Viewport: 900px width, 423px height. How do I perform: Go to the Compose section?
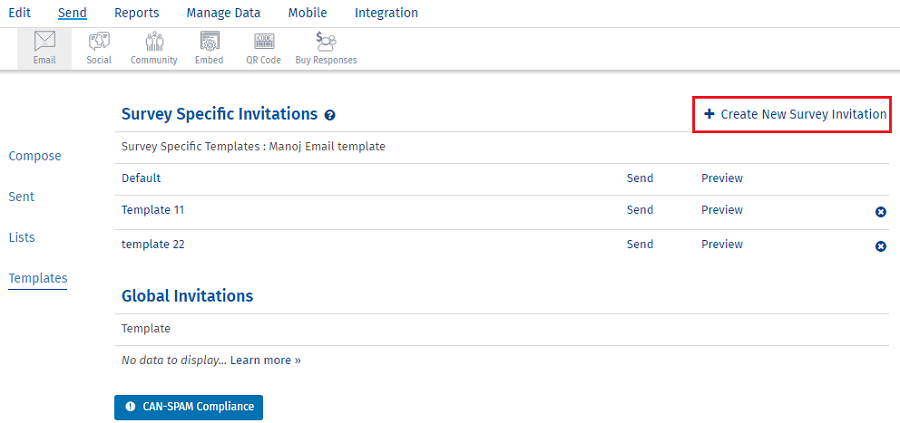point(35,156)
